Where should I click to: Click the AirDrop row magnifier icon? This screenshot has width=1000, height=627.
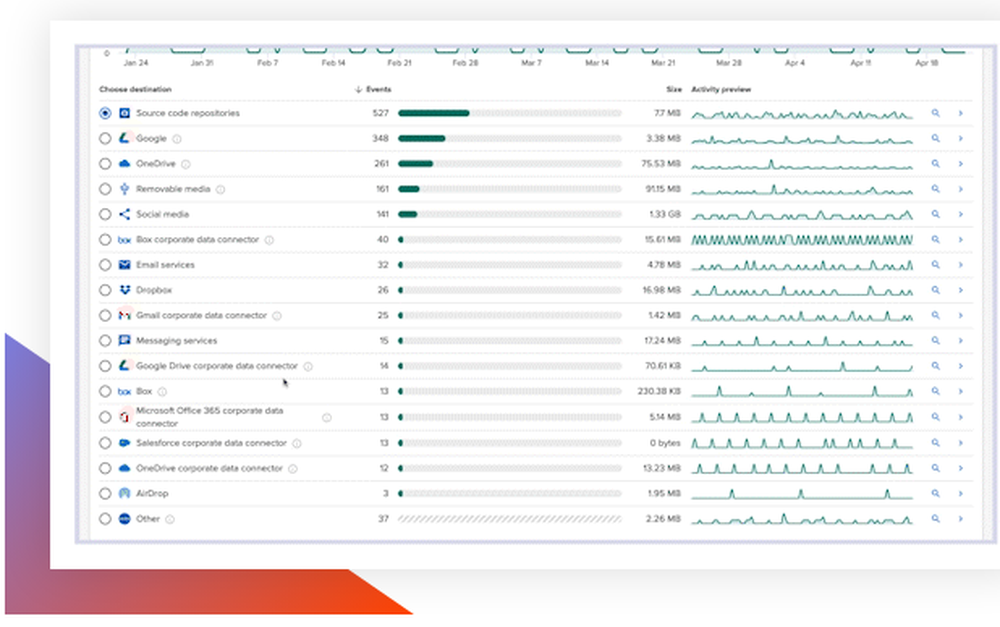tap(936, 493)
